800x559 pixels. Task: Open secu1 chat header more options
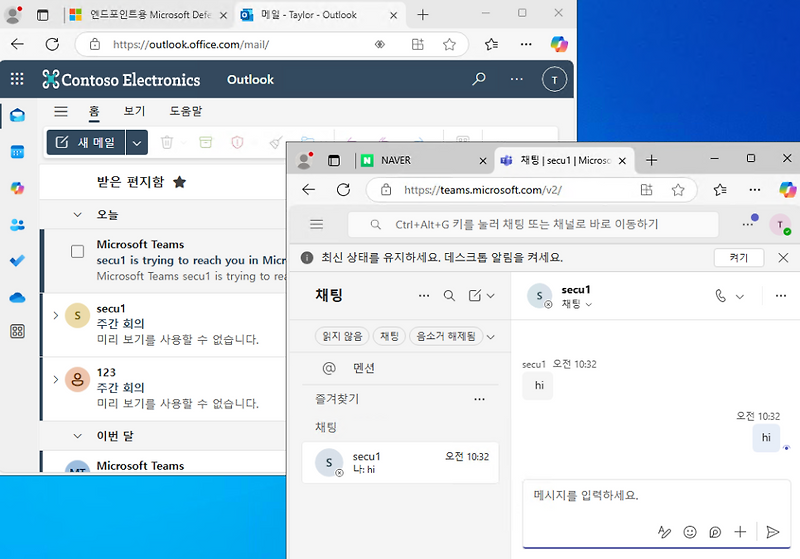coord(781,296)
